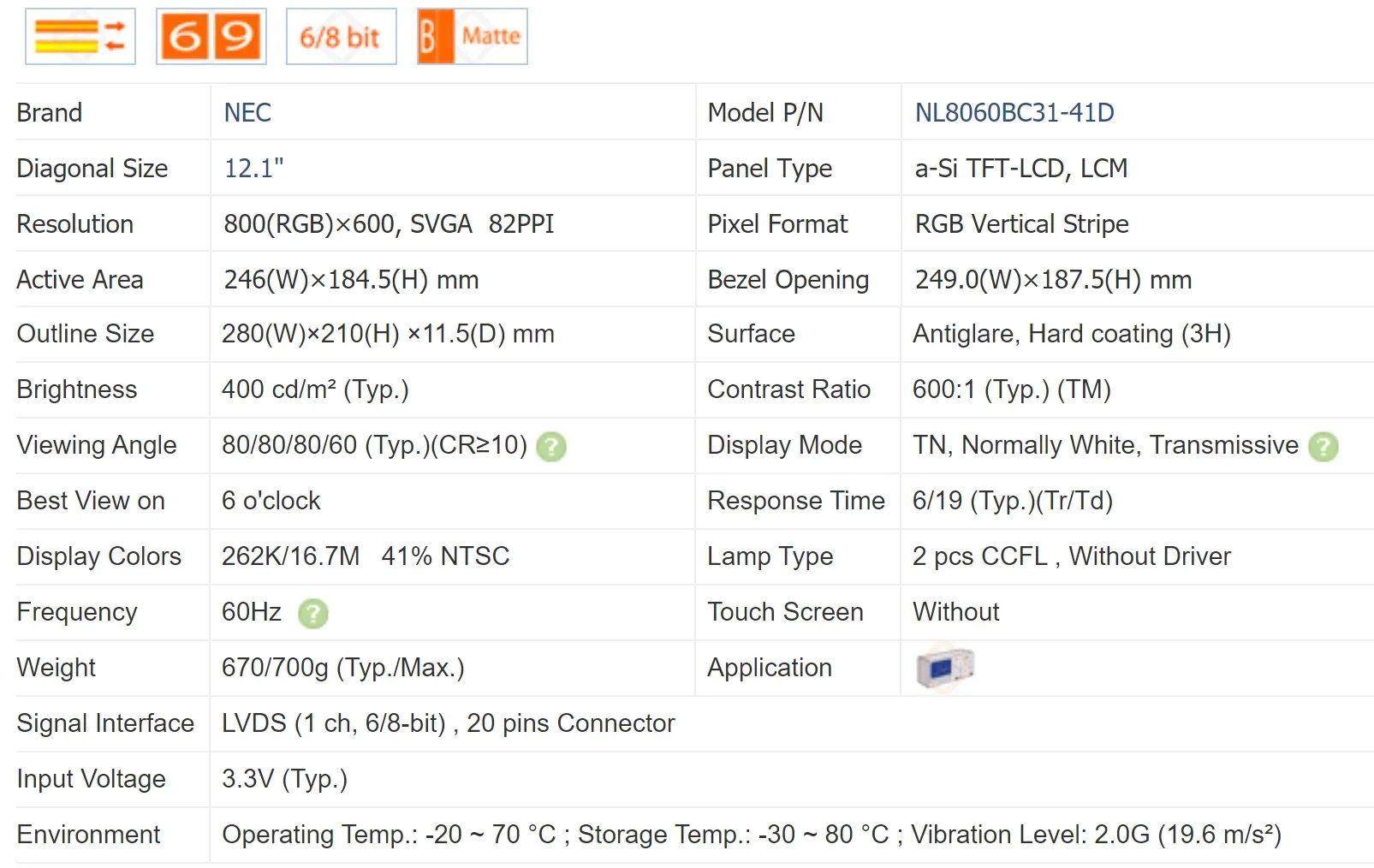Click the 3.3V input voltage value
The height and width of the screenshot is (868, 1374).
[284, 779]
